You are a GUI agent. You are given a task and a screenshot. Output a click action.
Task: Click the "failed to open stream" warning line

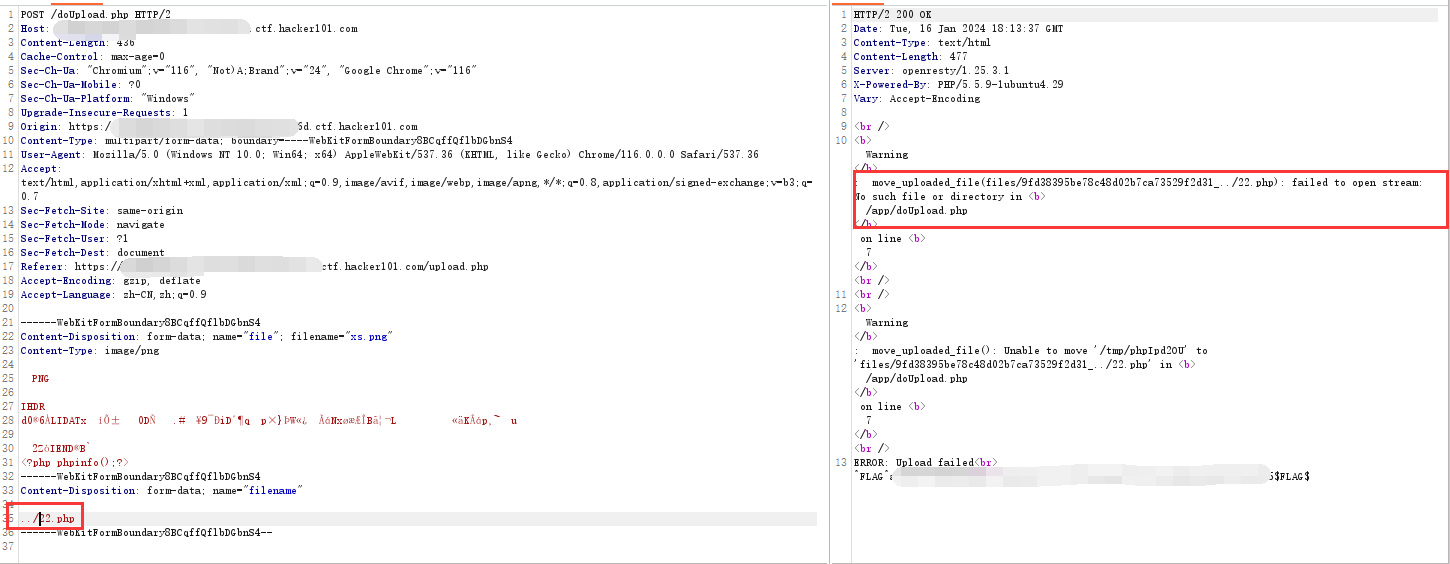[x=1138, y=183]
